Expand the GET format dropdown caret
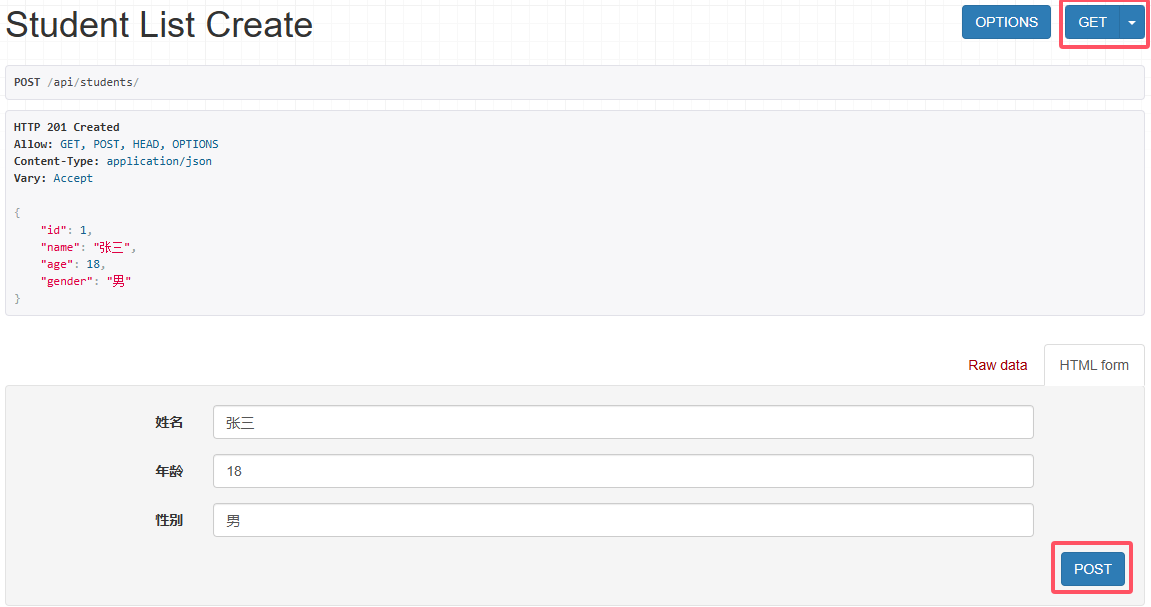 [x=1132, y=22]
